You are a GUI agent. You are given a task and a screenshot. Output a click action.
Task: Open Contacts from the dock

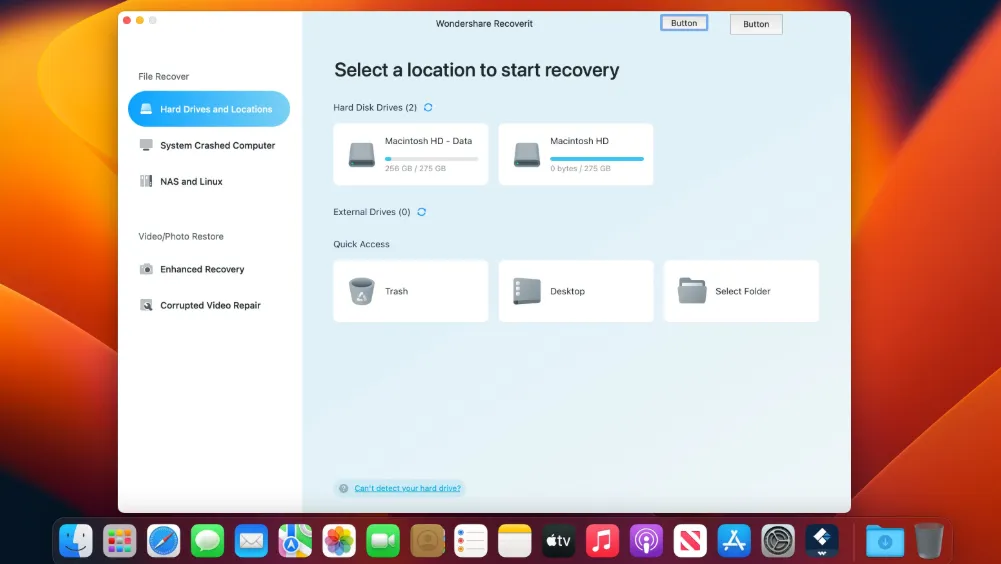(x=427, y=541)
